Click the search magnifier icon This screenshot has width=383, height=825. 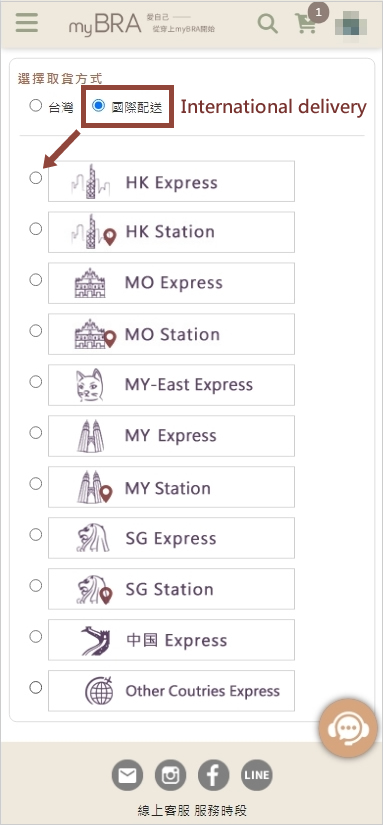click(x=268, y=24)
